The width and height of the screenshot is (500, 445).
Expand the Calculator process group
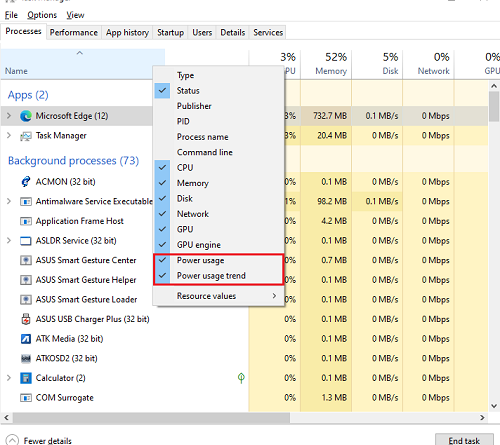point(9,378)
